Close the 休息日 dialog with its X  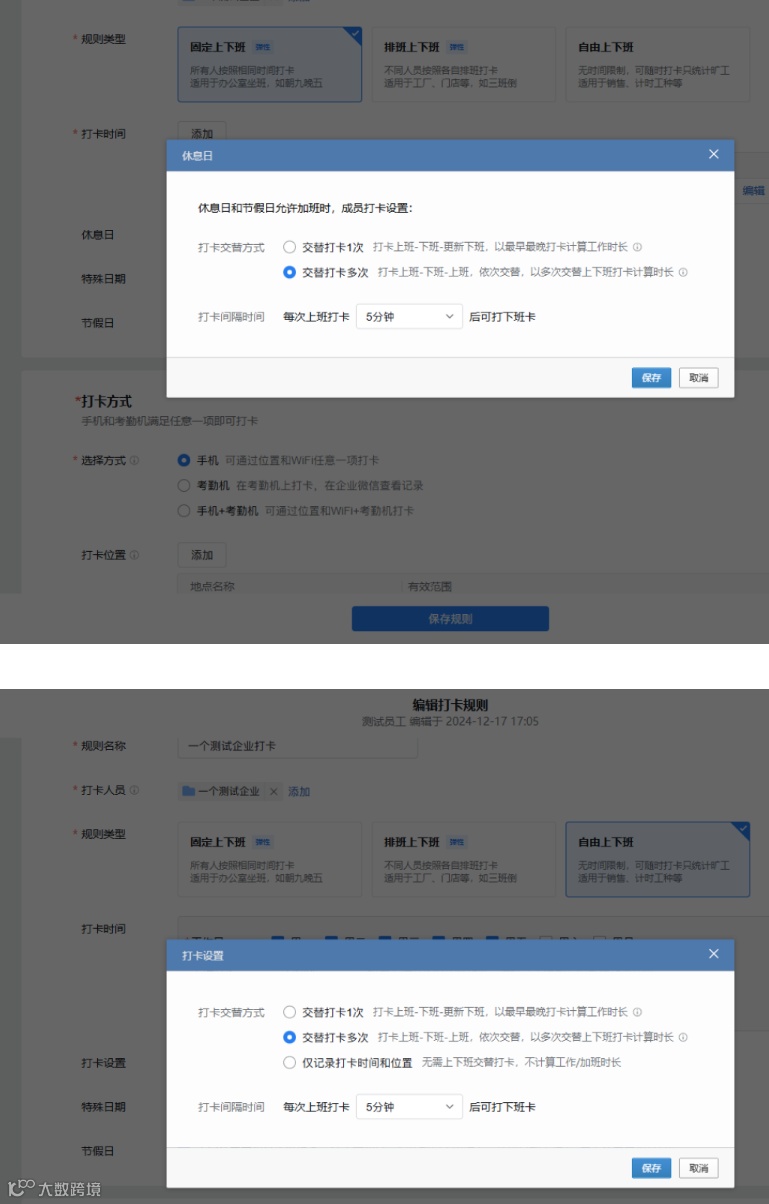coord(713,155)
